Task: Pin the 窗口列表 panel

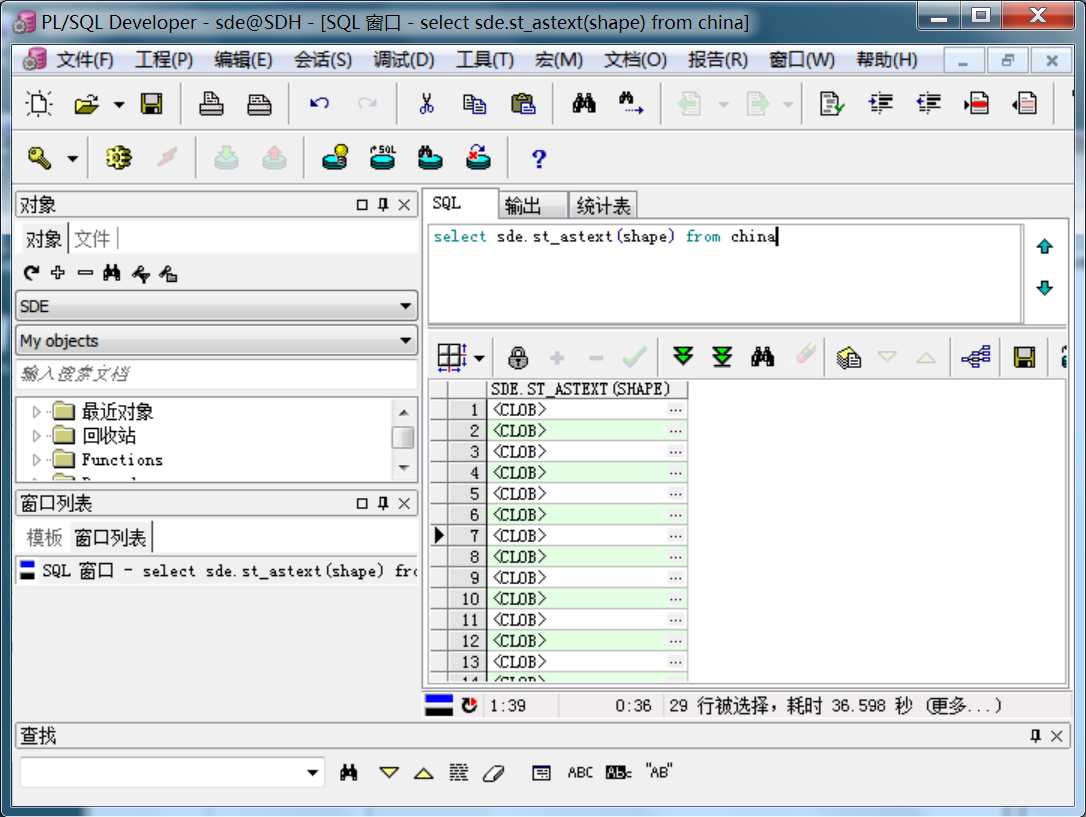Action: point(382,503)
